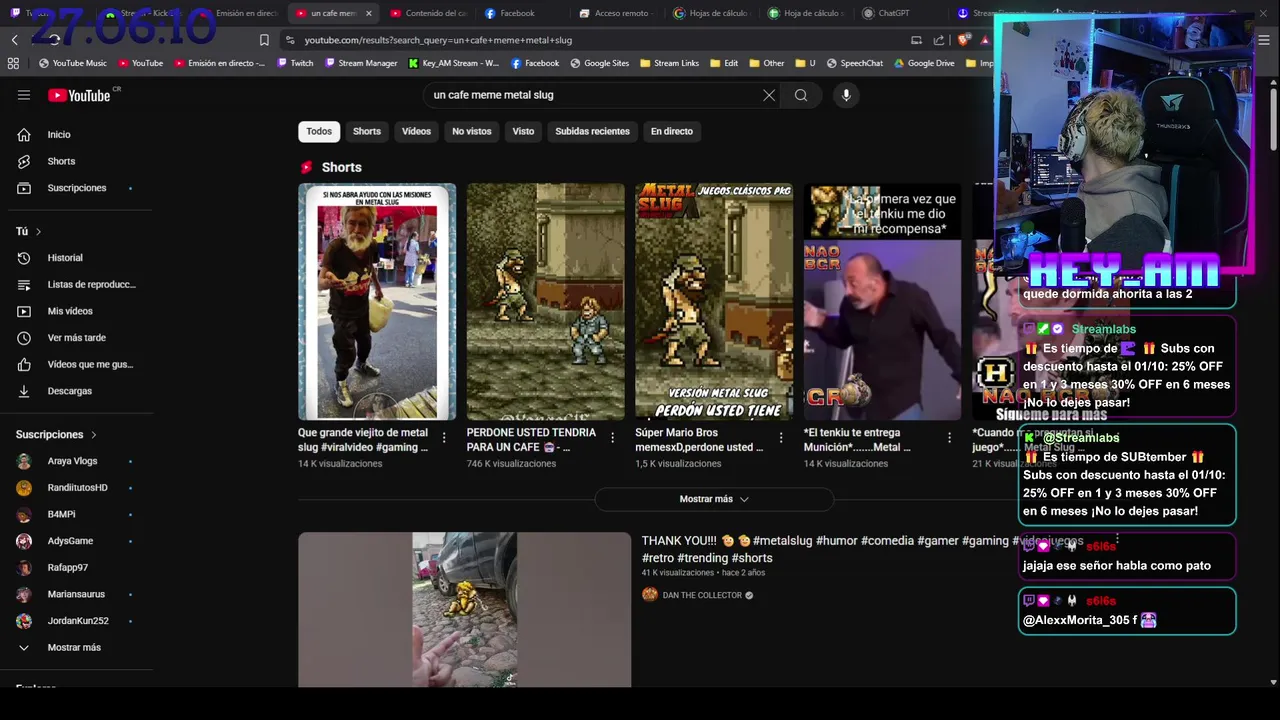
Task: Select the Subidas recientes filter chip
Action: [592, 131]
